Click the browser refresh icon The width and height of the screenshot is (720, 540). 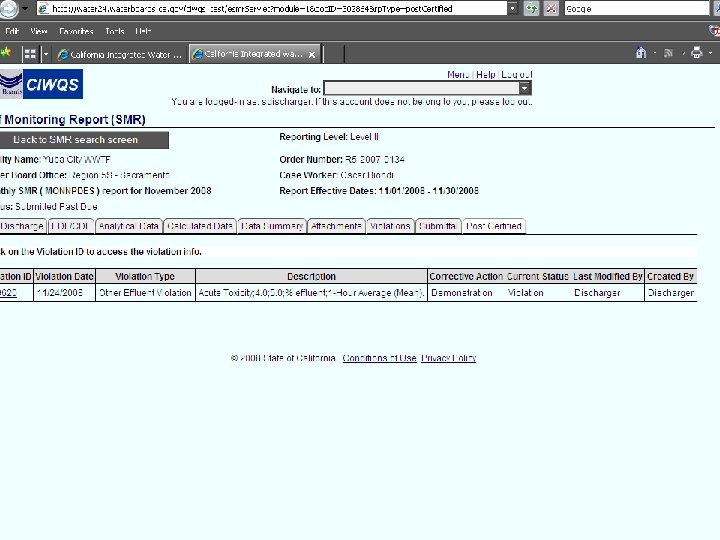click(532, 9)
